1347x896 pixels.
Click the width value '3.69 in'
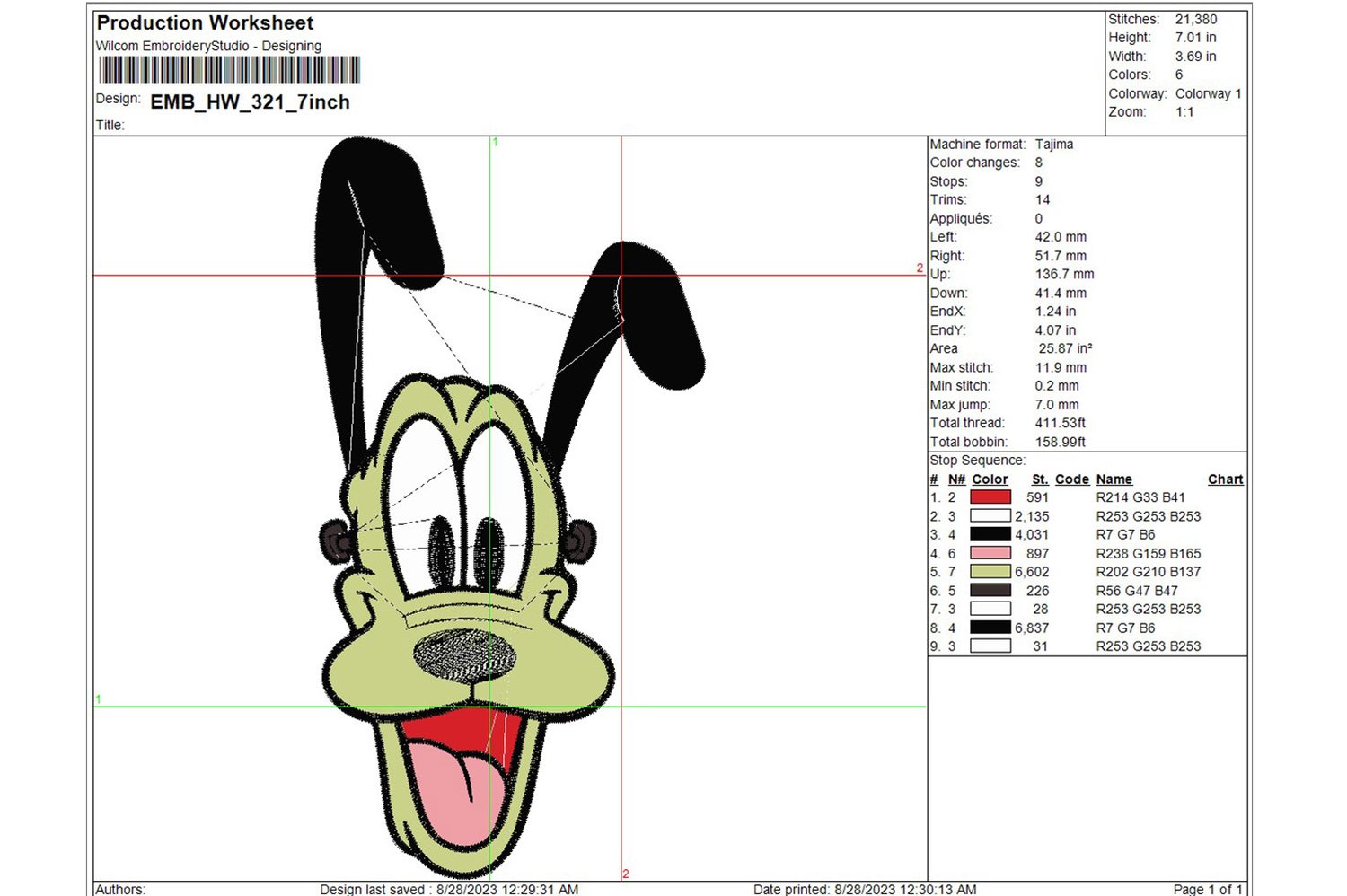pyautogui.click(x=1196, y=57)
